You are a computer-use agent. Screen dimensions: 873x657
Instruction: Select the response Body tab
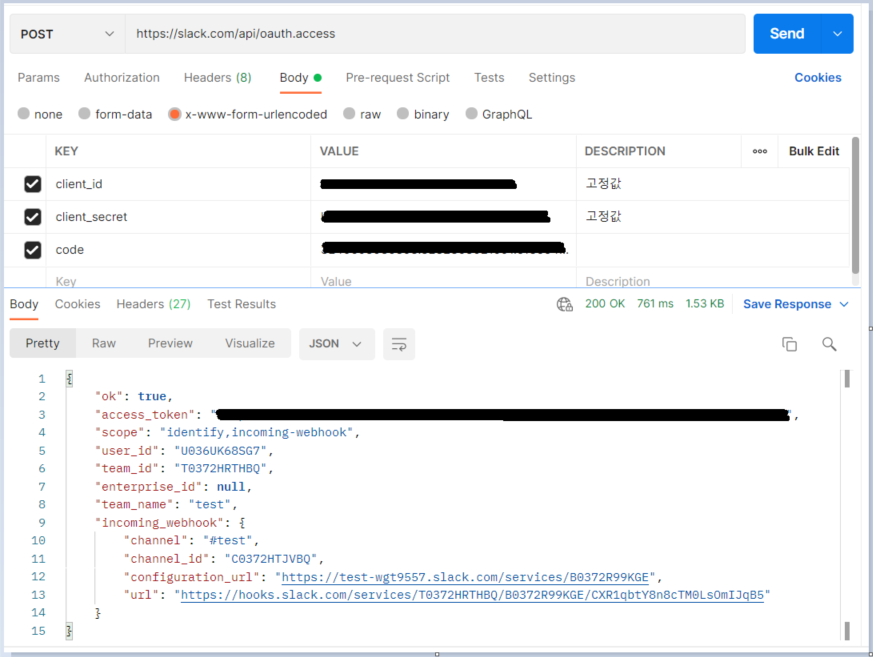24,304
